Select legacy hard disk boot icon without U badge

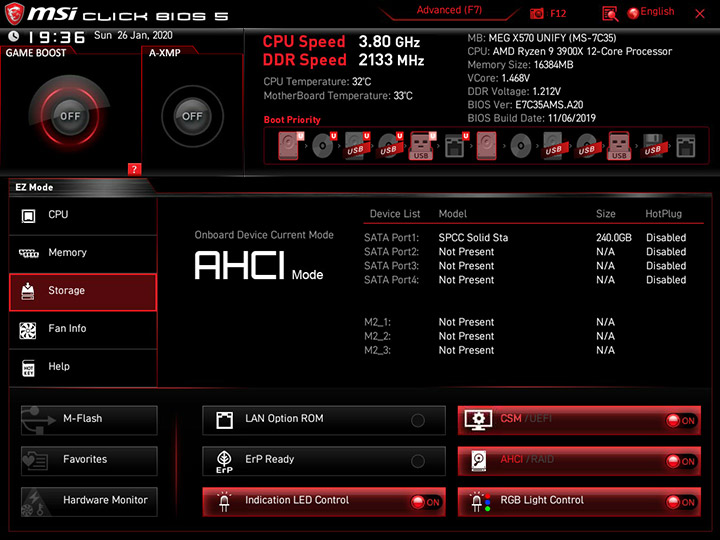(x=486, y=146)
